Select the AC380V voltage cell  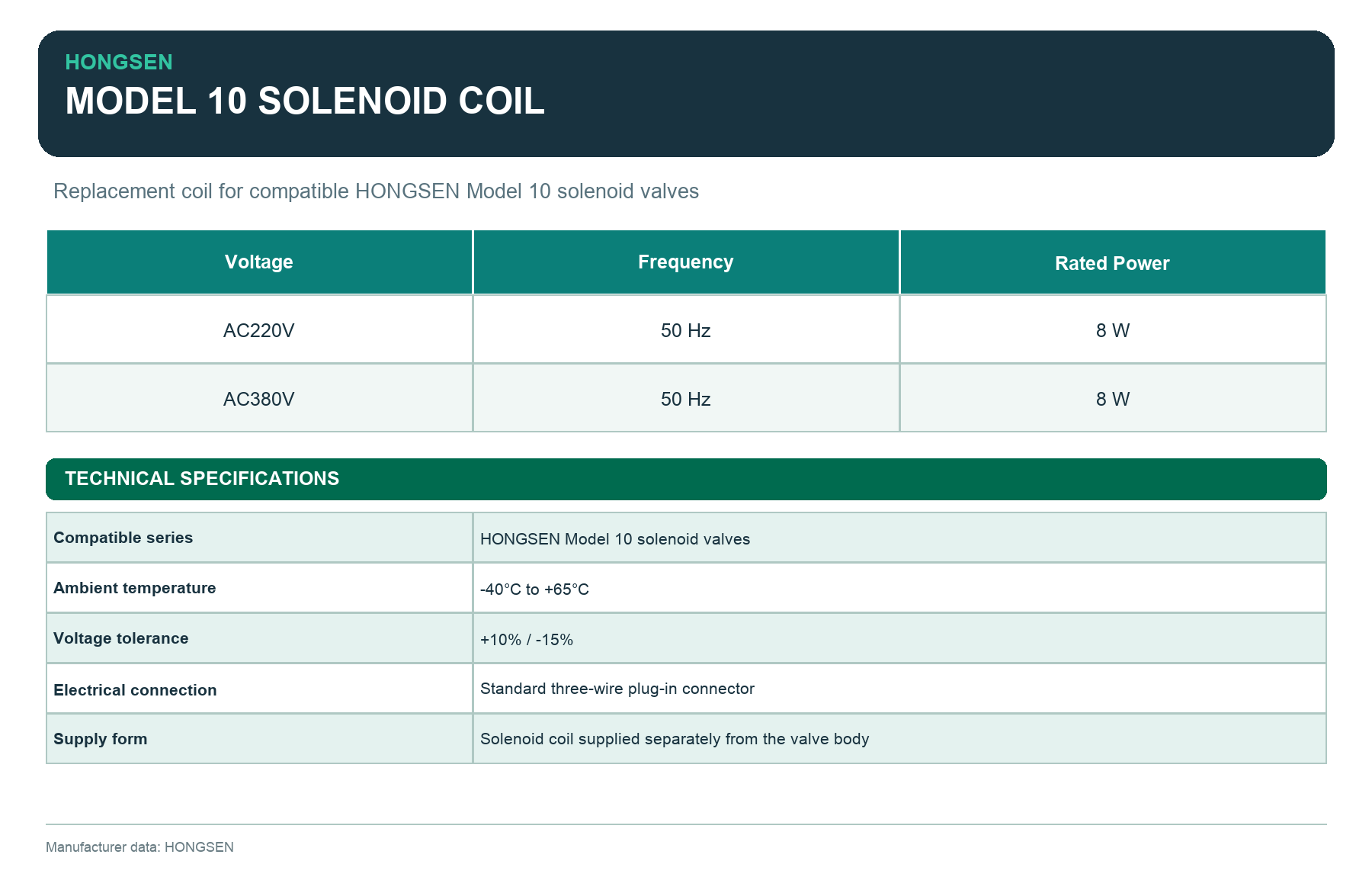pyautogui.click(x=259, y=398)
